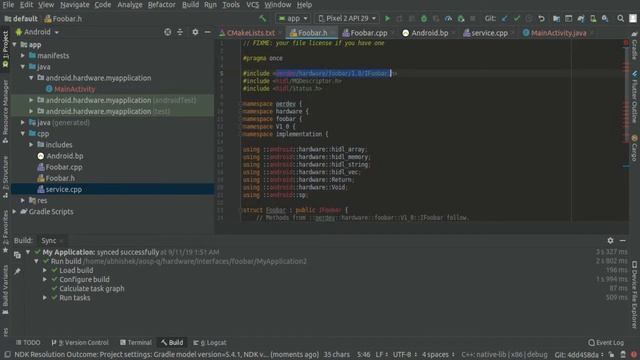Click the Debug app bug icon
640x360 pixels.
(424, 18)
